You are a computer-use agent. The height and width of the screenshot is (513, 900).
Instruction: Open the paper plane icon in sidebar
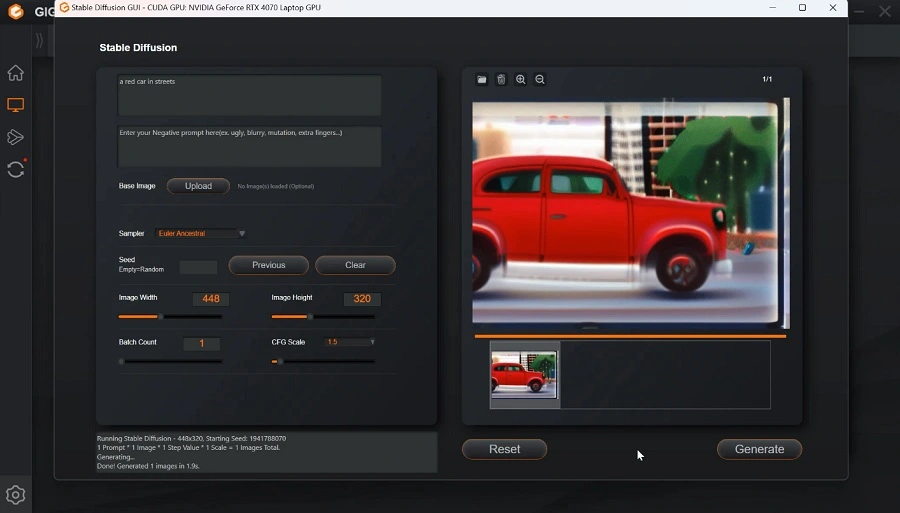[15, 137]
